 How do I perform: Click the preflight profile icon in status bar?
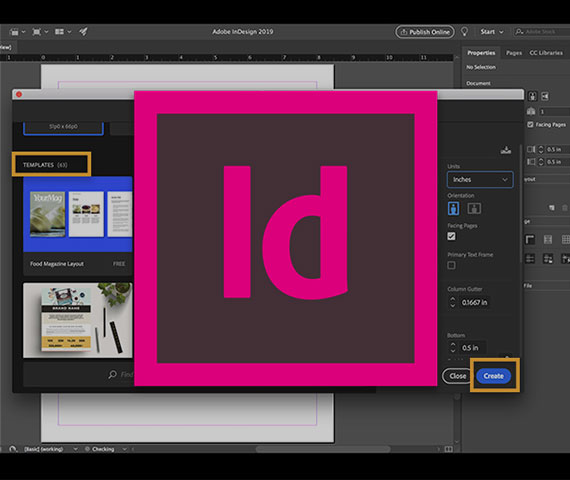pos(13,449)
